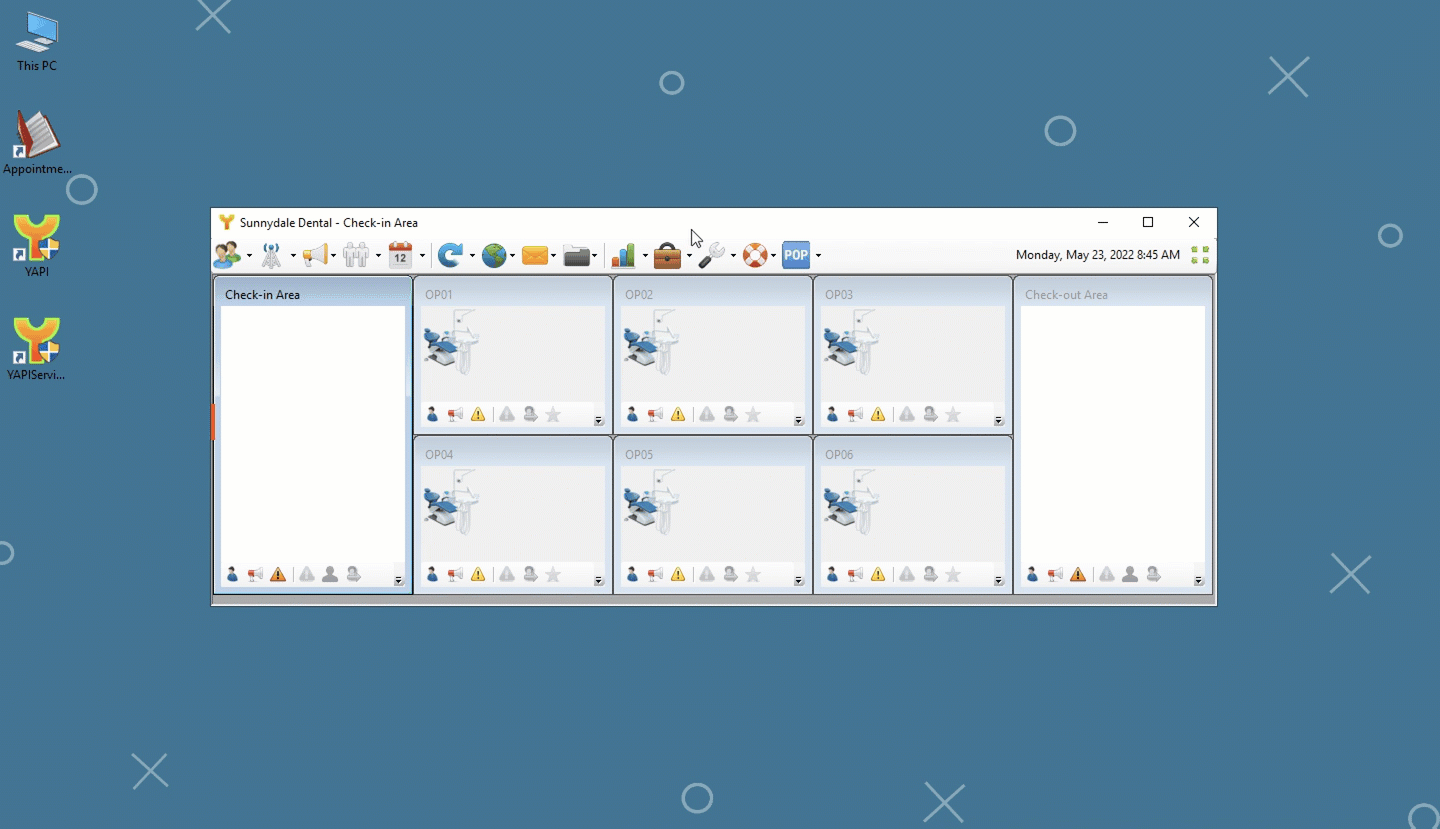Click the star icon in the OP01 panel
Image resolution: width=1440 pixels, height=829 pixels.
[553, 414]
